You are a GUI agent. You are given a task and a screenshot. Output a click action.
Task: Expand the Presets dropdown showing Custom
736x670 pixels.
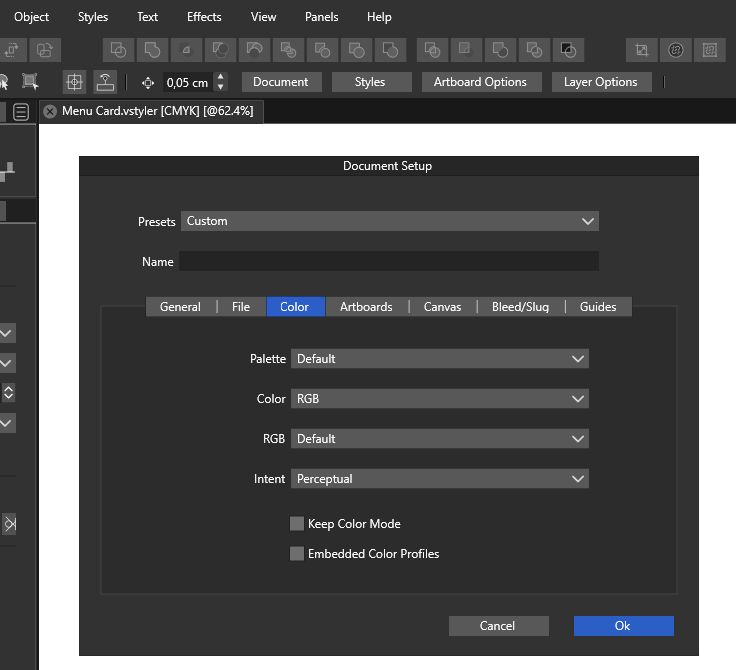(x=390, y=221)
